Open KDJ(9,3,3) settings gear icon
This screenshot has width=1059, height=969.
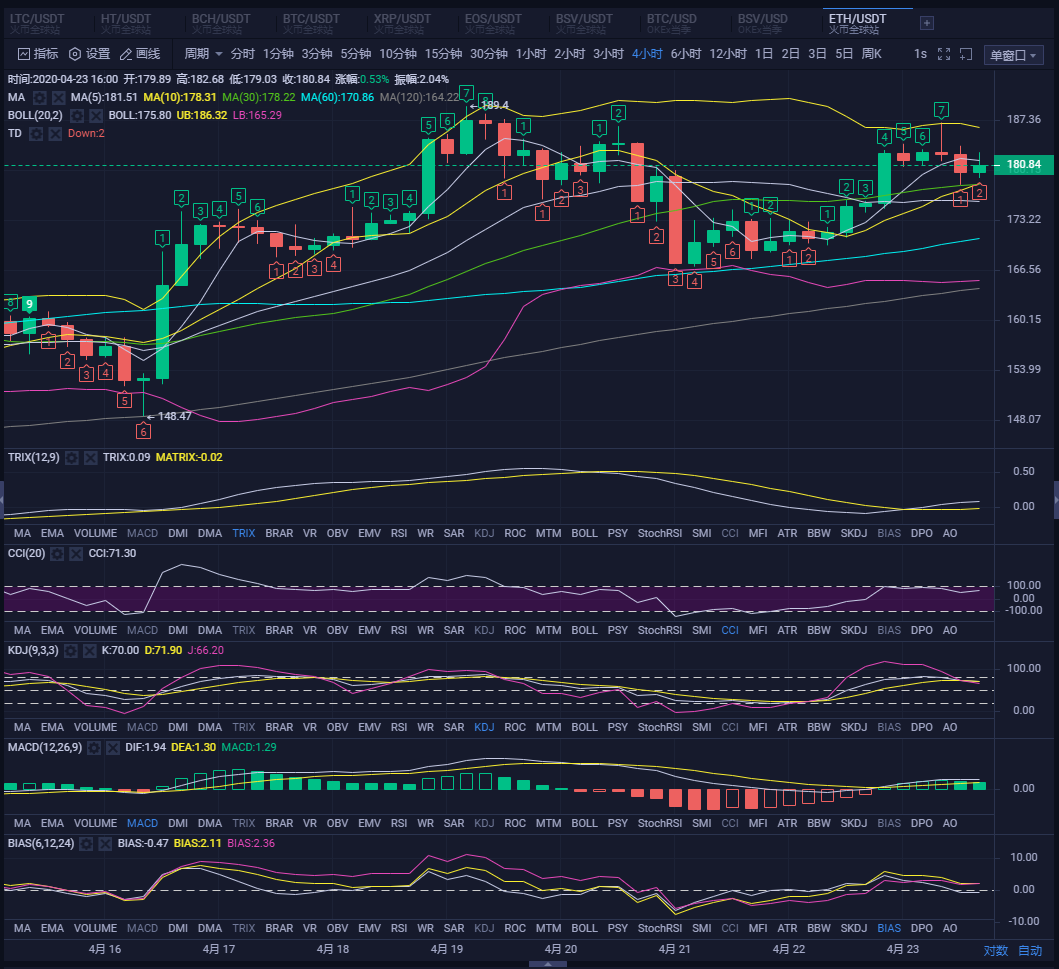pyautogui.click(x=73, y=650)
